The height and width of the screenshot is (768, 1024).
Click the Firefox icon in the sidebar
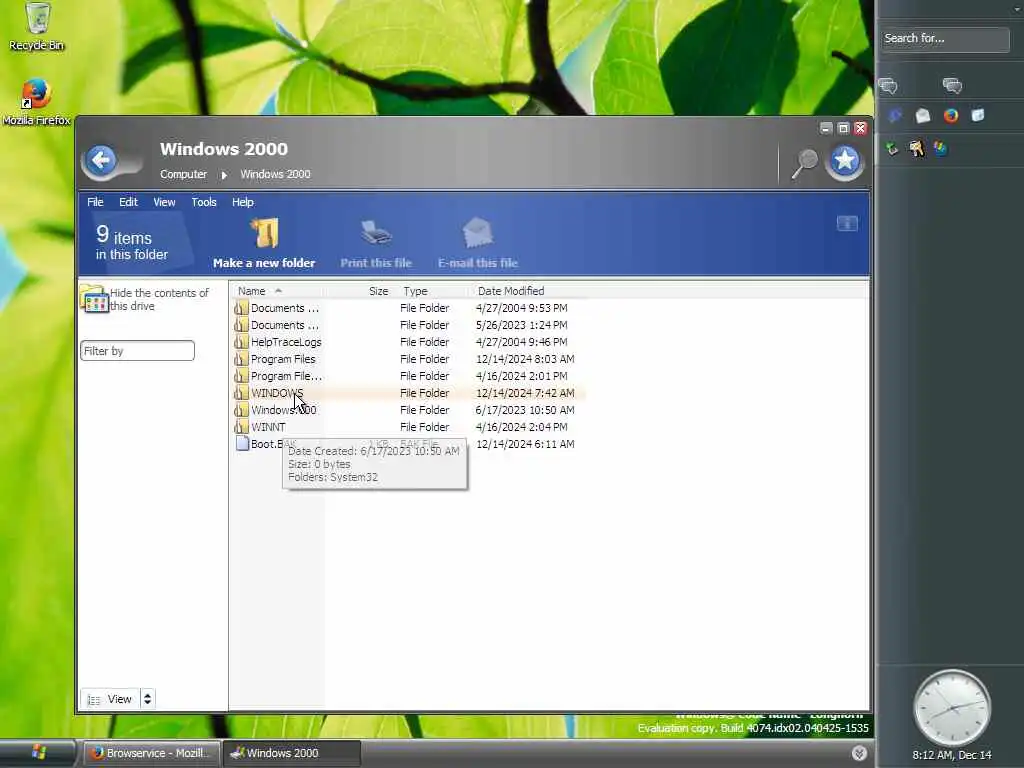click(951, 116)
